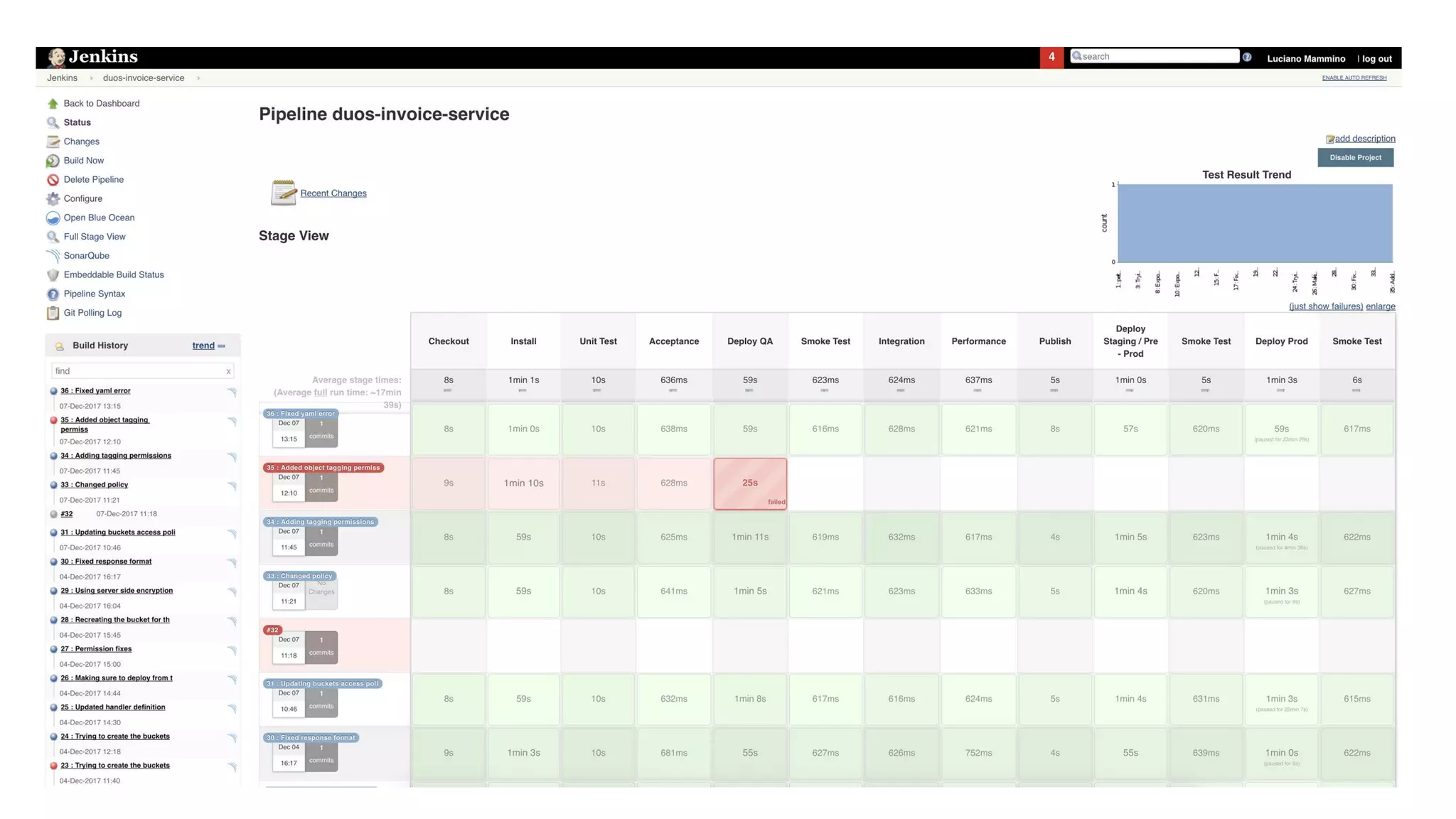The height and width of the screenshot is (819, 1456).
Task: Collapse the Build History trend widget
Action: (x=222, y=346)
